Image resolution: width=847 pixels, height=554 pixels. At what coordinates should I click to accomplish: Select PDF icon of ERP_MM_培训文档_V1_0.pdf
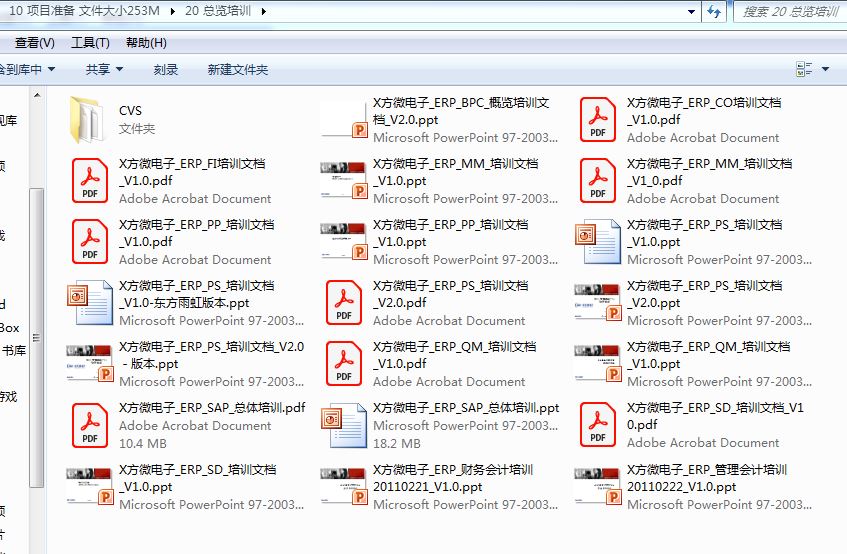pyautogui.click(x=597, y=180)
